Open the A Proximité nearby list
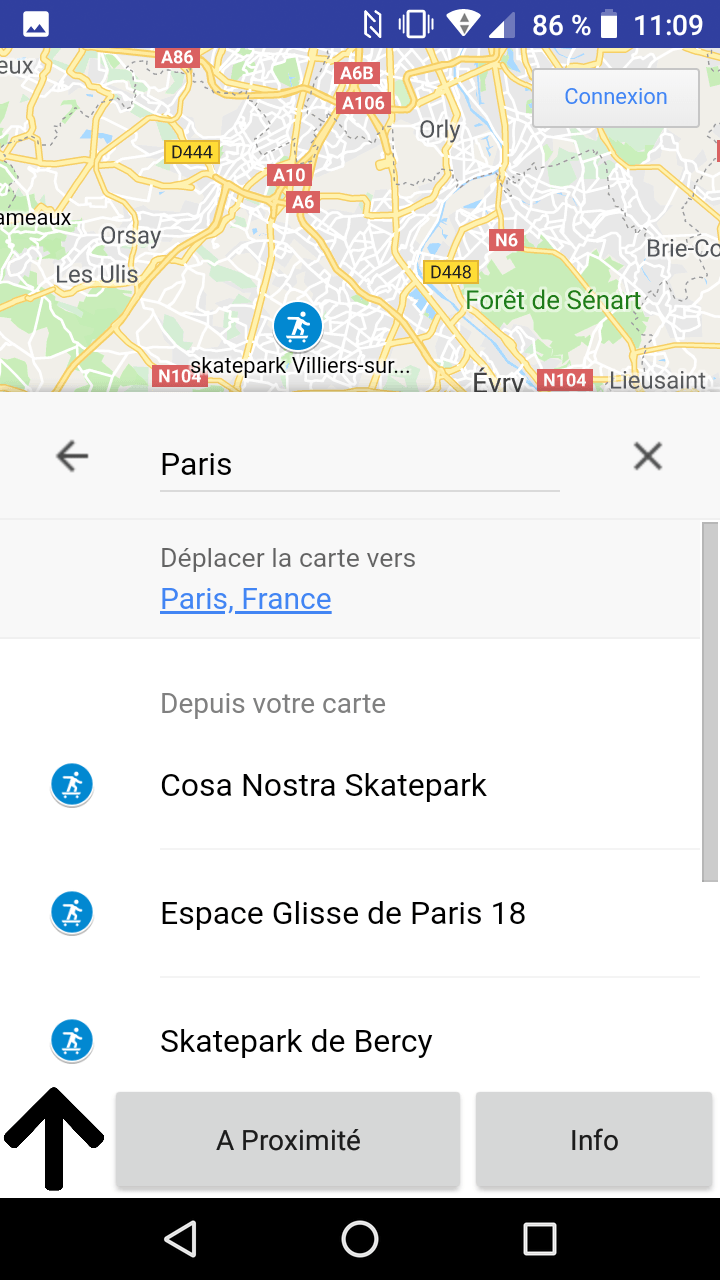The height and width of the screenshot is (1280, 720). coord(288,1140)
